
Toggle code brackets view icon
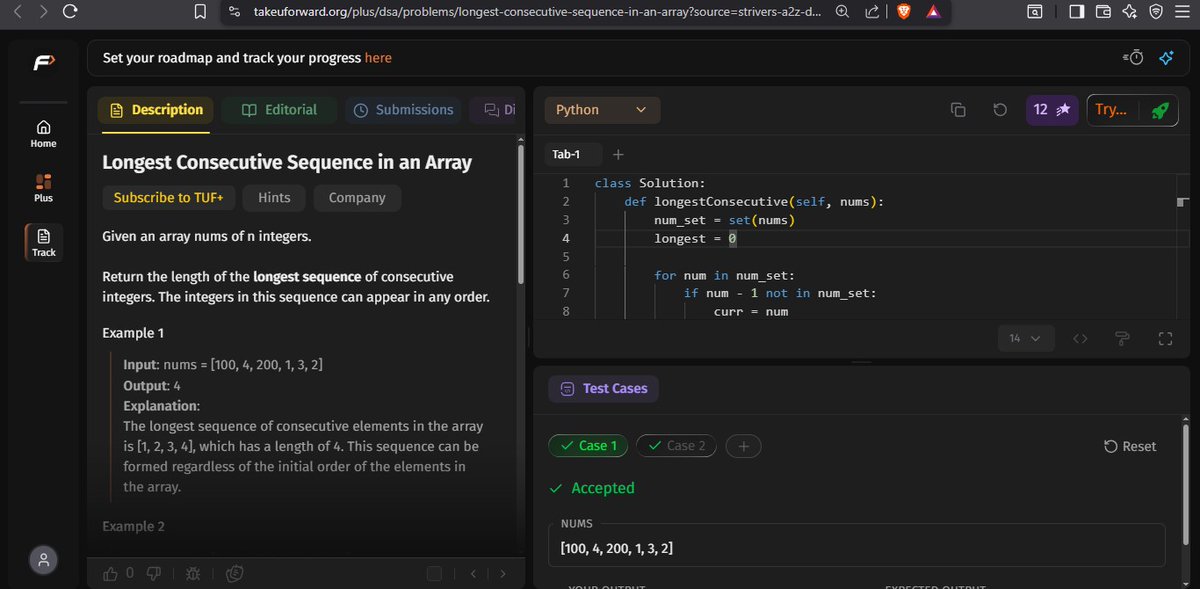point(1080,339)
